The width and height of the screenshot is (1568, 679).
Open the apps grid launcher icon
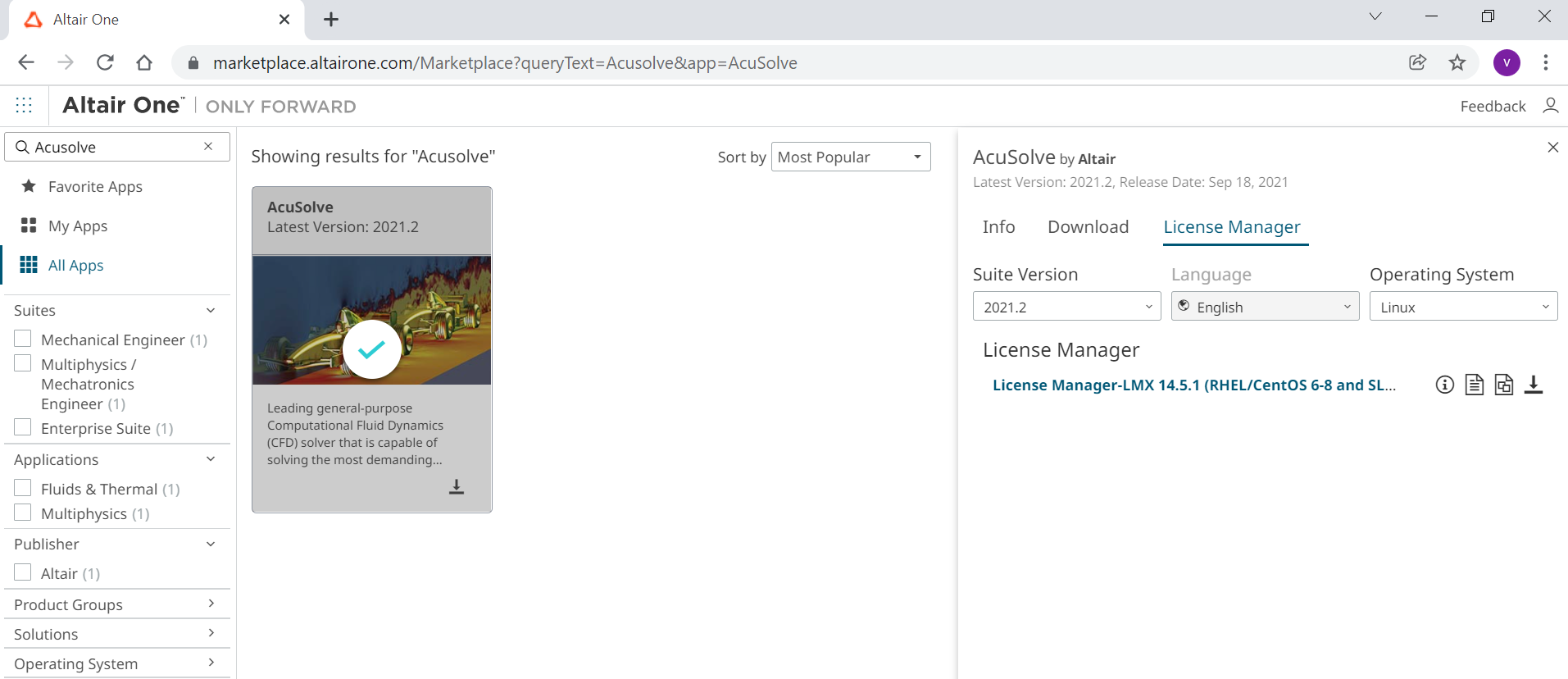[24, 105]
